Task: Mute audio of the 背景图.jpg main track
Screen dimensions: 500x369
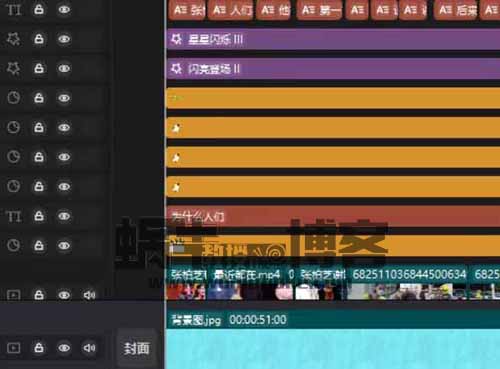Action: tap(89, 348)
